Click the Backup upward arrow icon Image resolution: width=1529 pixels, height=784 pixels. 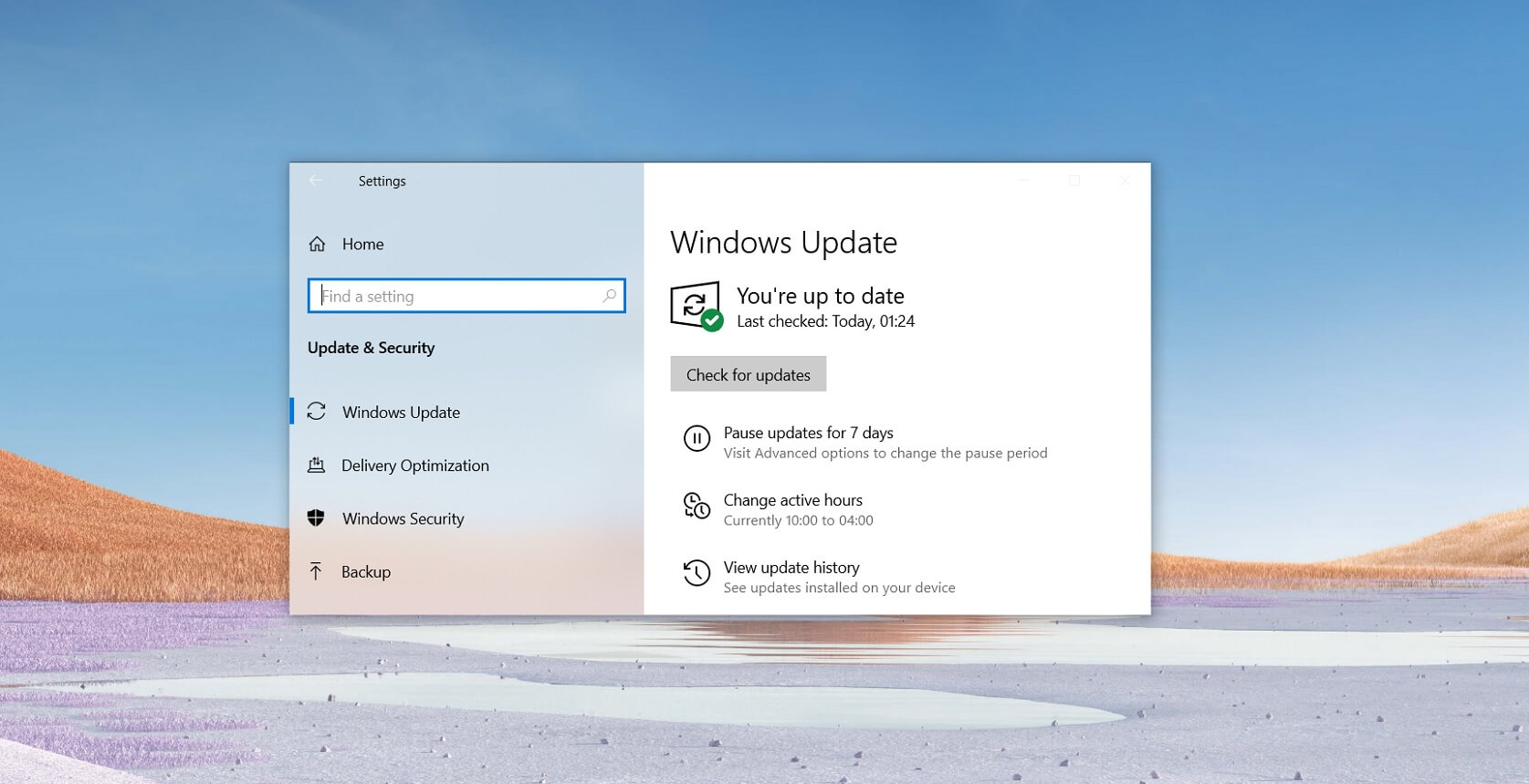(x=316, y=571)
